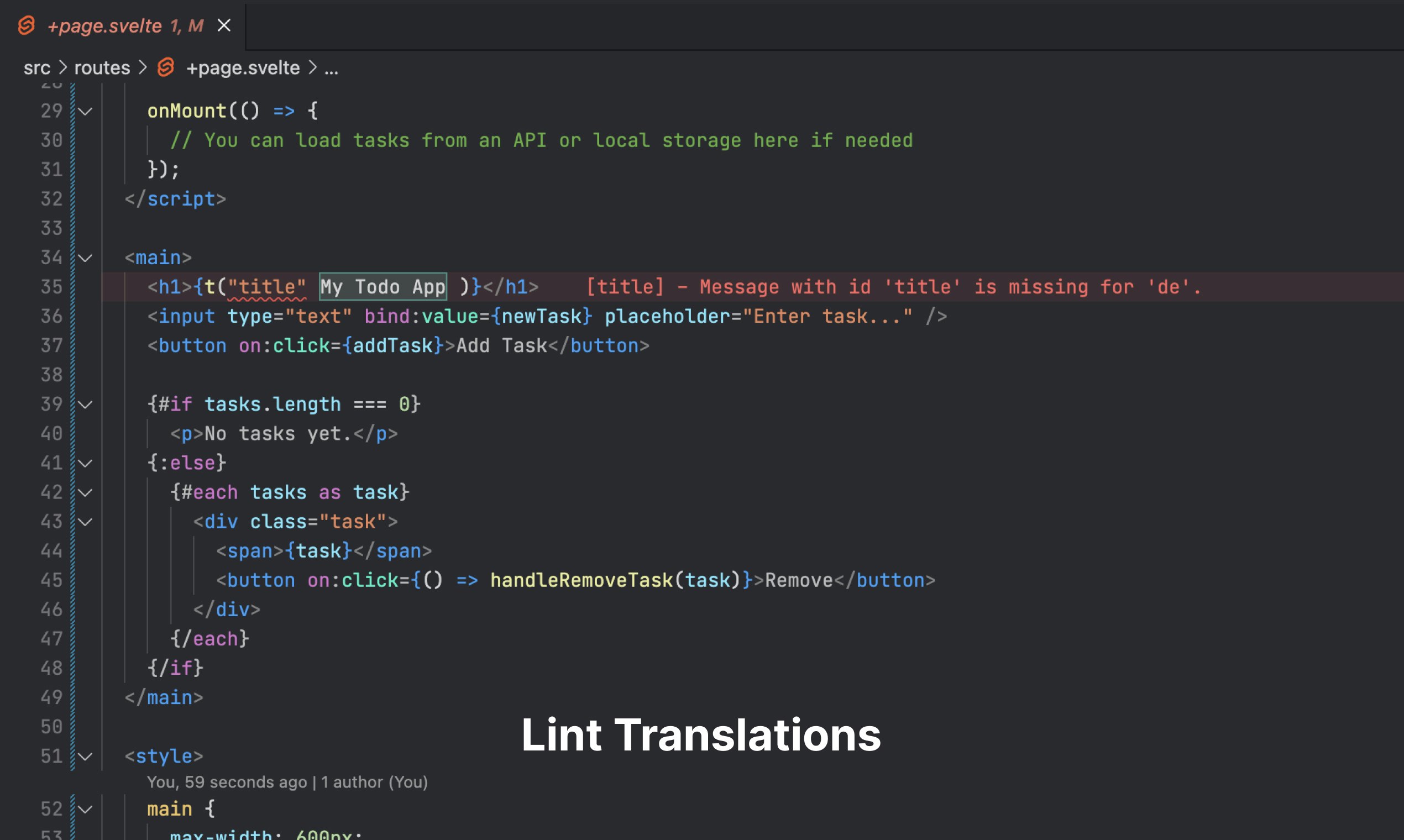Collapse the onMount block at line 29
This screenshot has width=1404, height=840.
(x=85, y=112)
